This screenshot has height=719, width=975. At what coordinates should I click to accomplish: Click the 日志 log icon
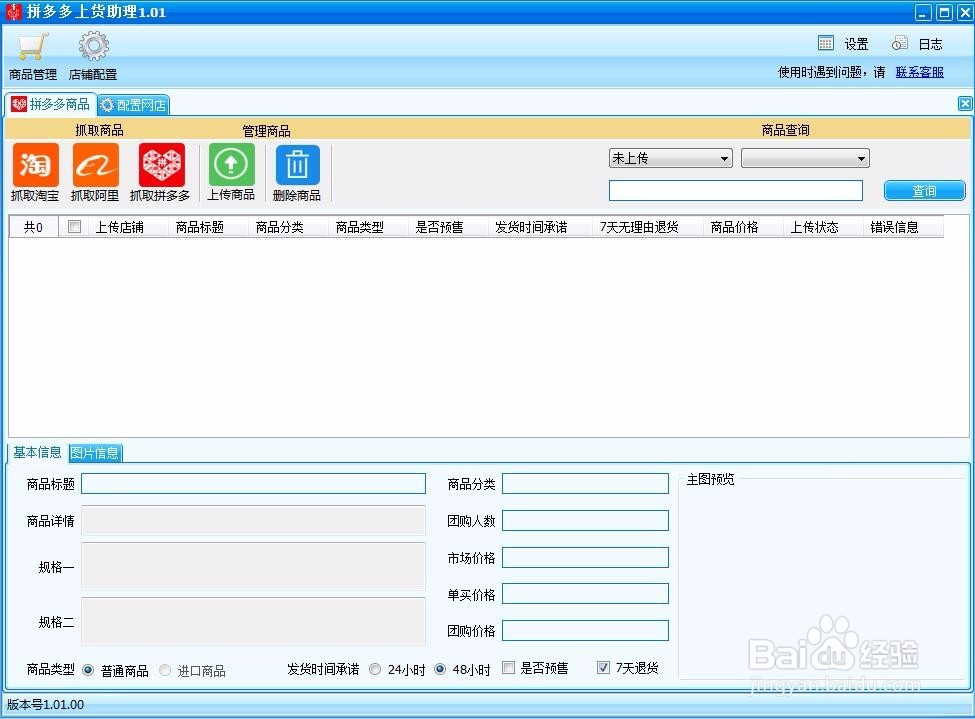click(x=899, y=43)
